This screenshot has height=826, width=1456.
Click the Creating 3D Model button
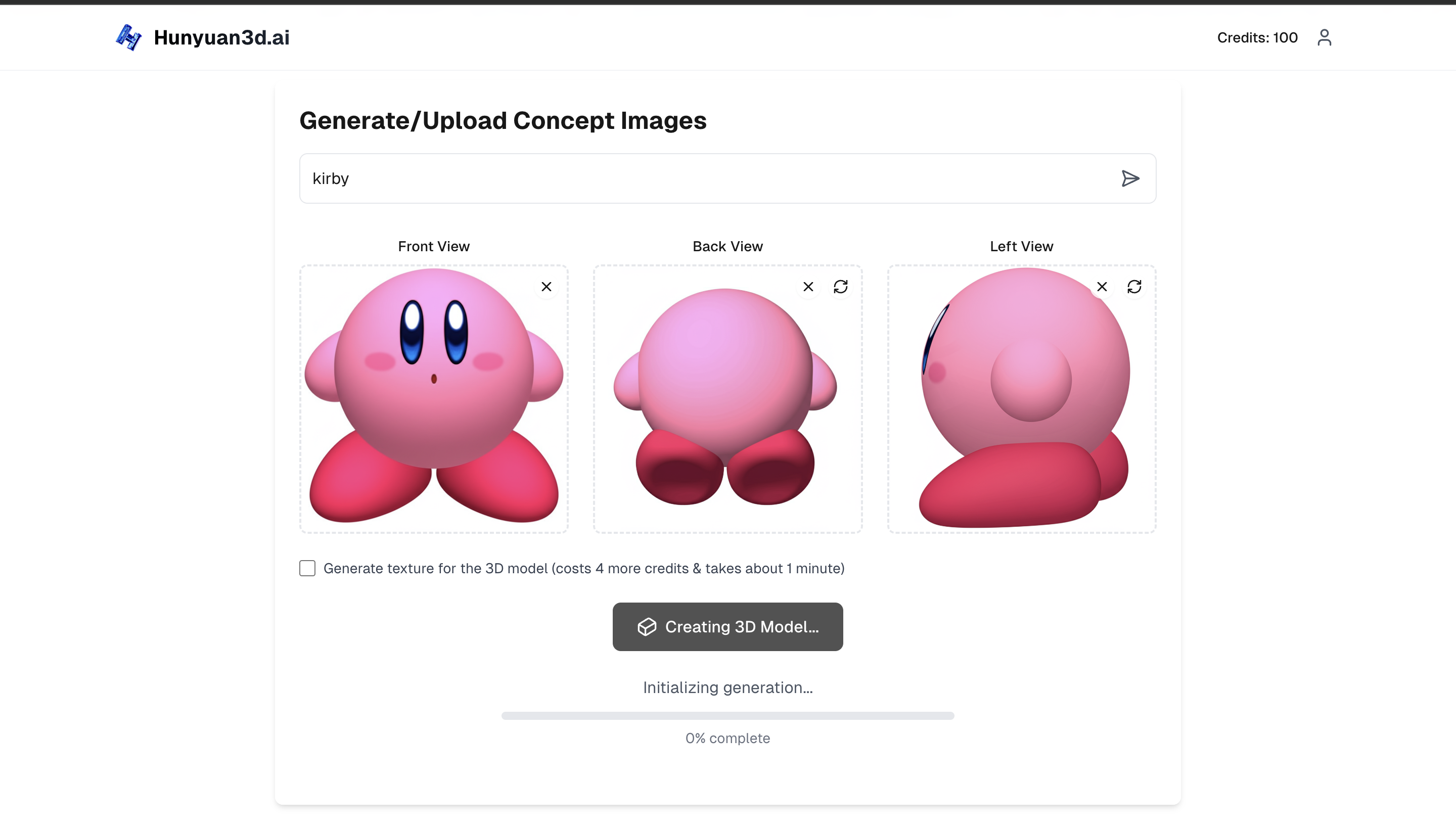pos(727,626)
